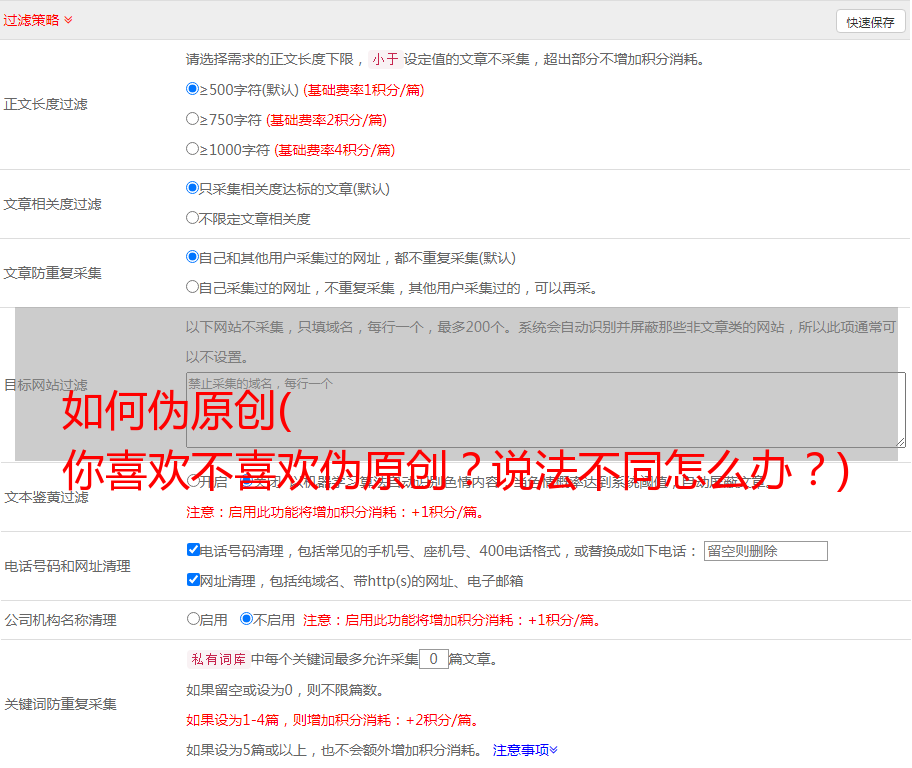Image resolution: width=912 pixels, height=768 pixels.
Task: Click the 电话号码和网址清理 label
Action: [x=67, y=566]
